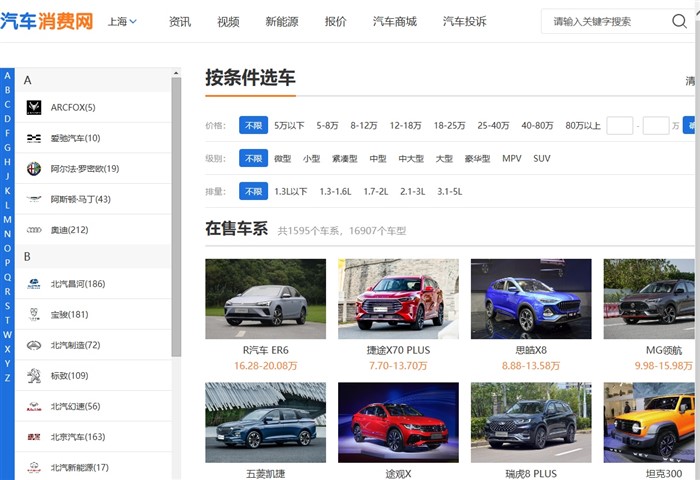700x480 pixels.
Task: Open the 资讯 nav item
Action: [x=180, y=21]
